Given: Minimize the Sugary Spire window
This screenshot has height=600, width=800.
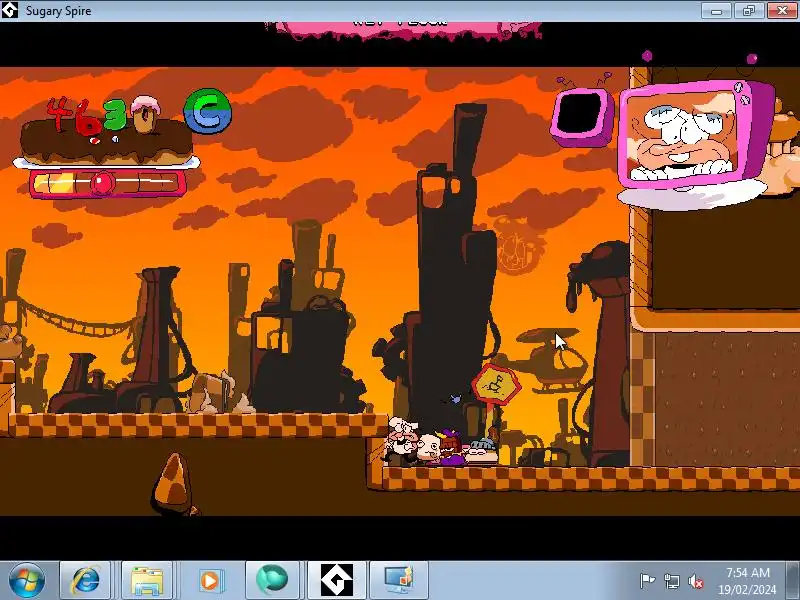Looking at the screenshot, I should point(716,11).
